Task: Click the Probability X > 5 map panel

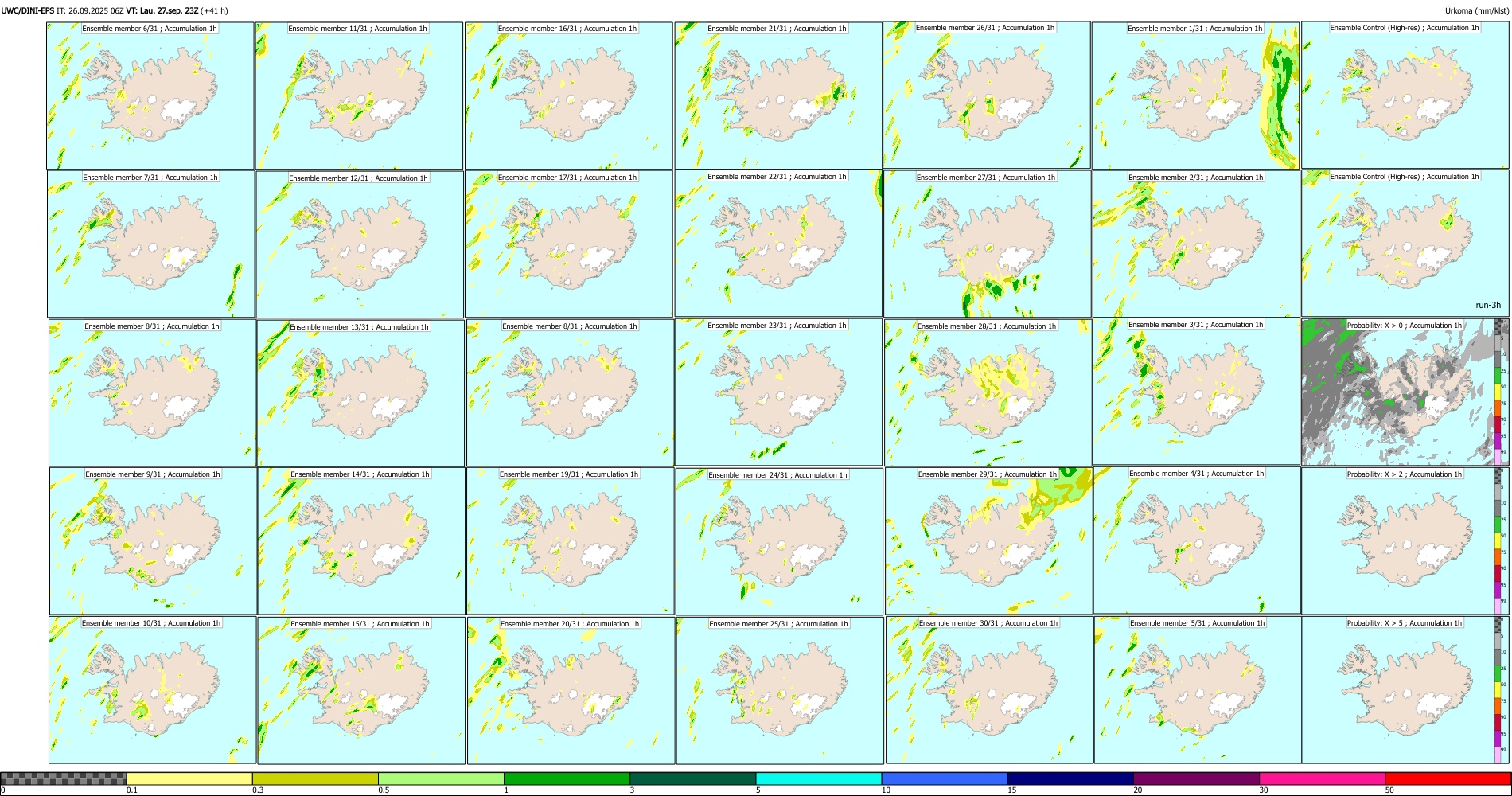Action: (1405, 690)
